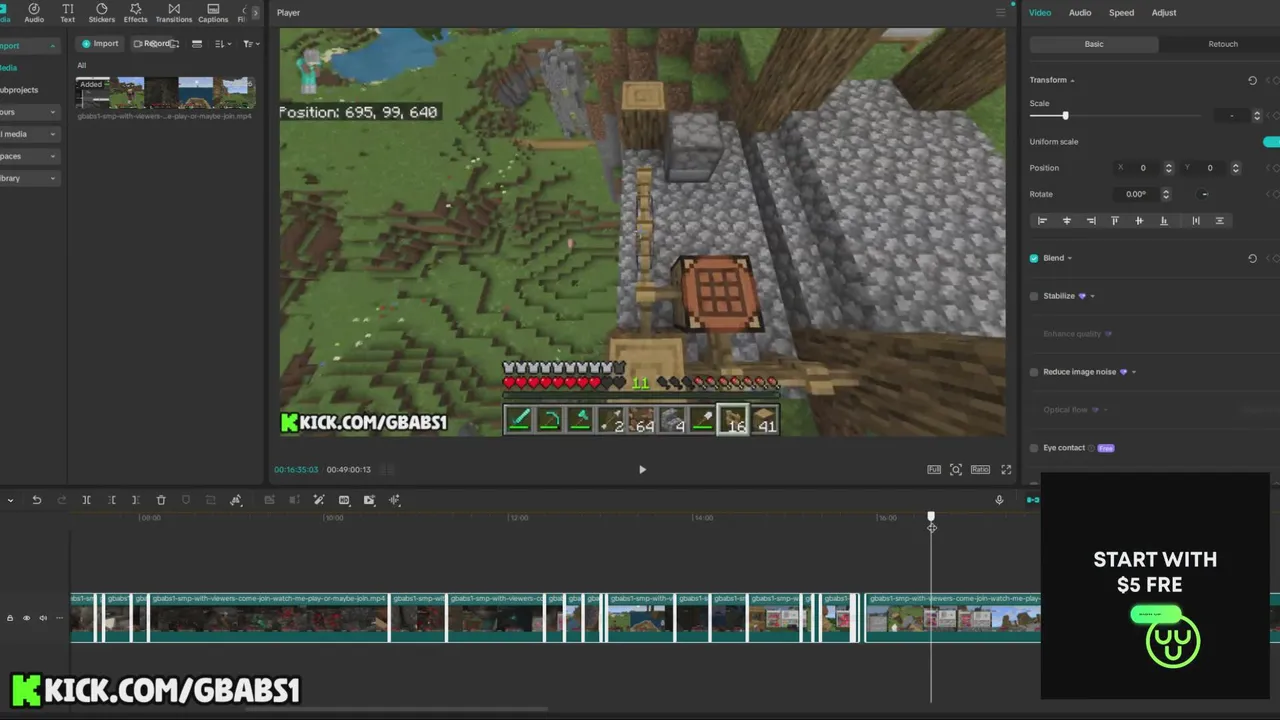Reset the Transform settings
1280x720 pixels.
1252,80
